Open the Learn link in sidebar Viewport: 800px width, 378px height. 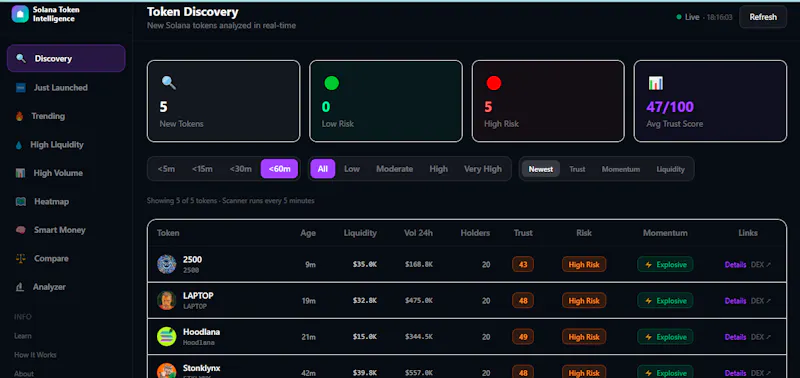22,336
